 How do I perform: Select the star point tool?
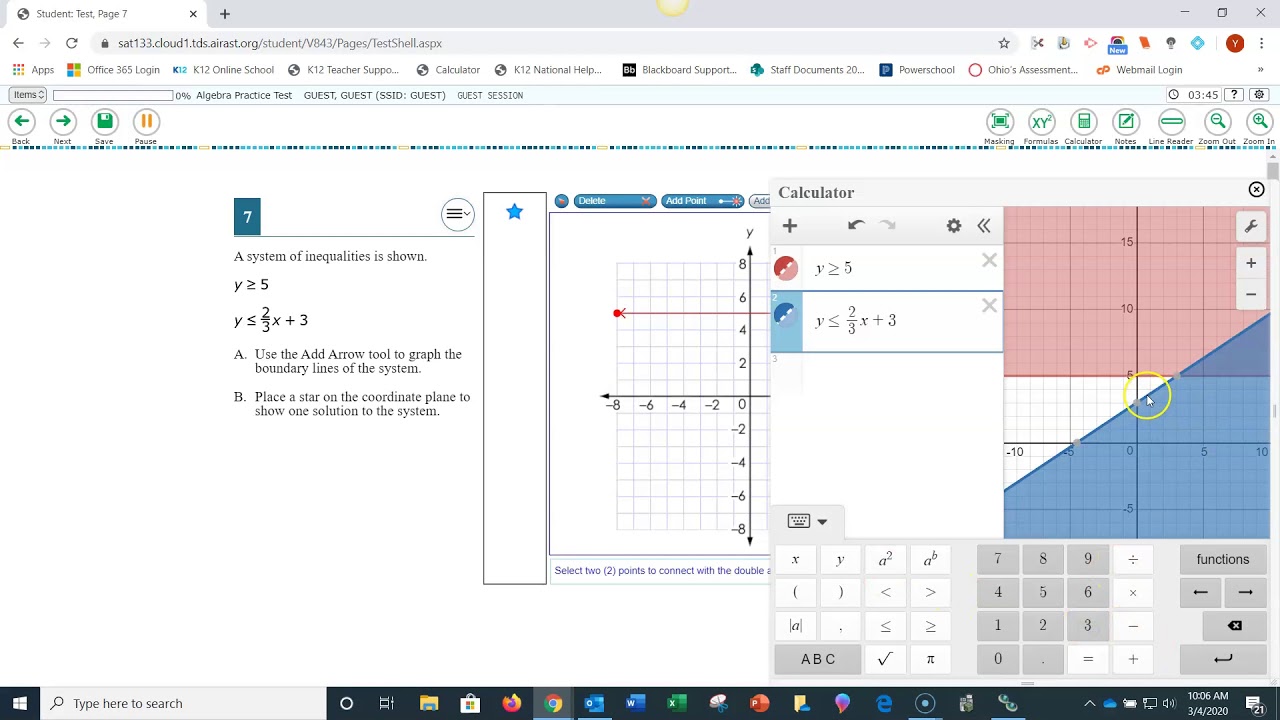pos(514,211)
